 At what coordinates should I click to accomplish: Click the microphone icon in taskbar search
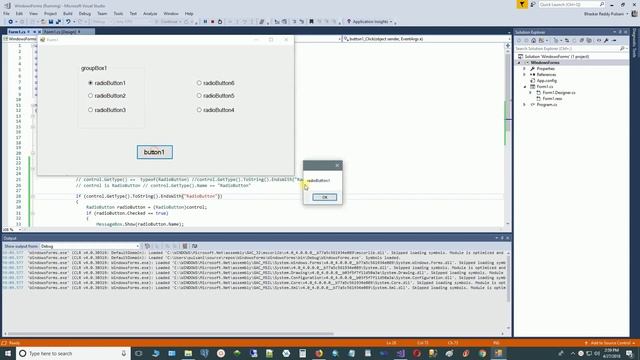click(x=124, y=353)
